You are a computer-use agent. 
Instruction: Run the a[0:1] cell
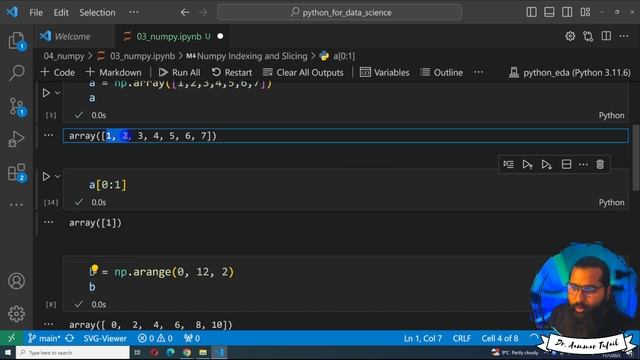pos(46,176)
